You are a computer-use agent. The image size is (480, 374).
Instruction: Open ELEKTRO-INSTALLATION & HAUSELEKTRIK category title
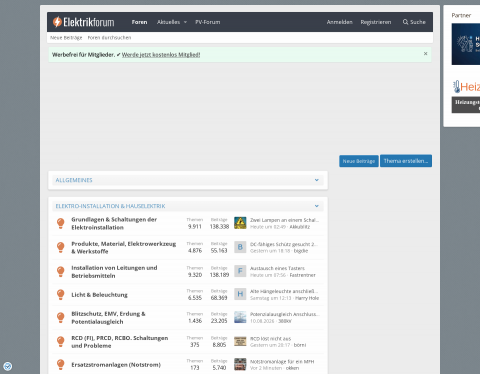click(x=110, y=206)
